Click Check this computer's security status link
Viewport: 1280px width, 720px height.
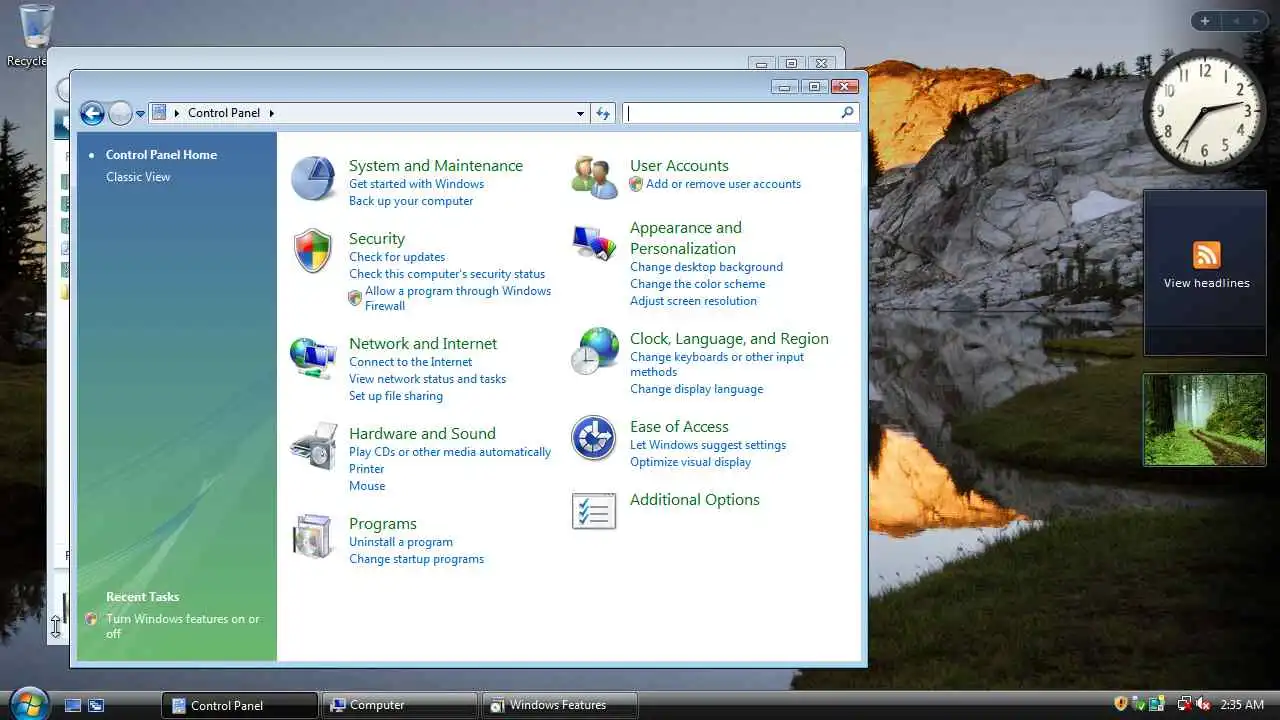click(447, 274)
